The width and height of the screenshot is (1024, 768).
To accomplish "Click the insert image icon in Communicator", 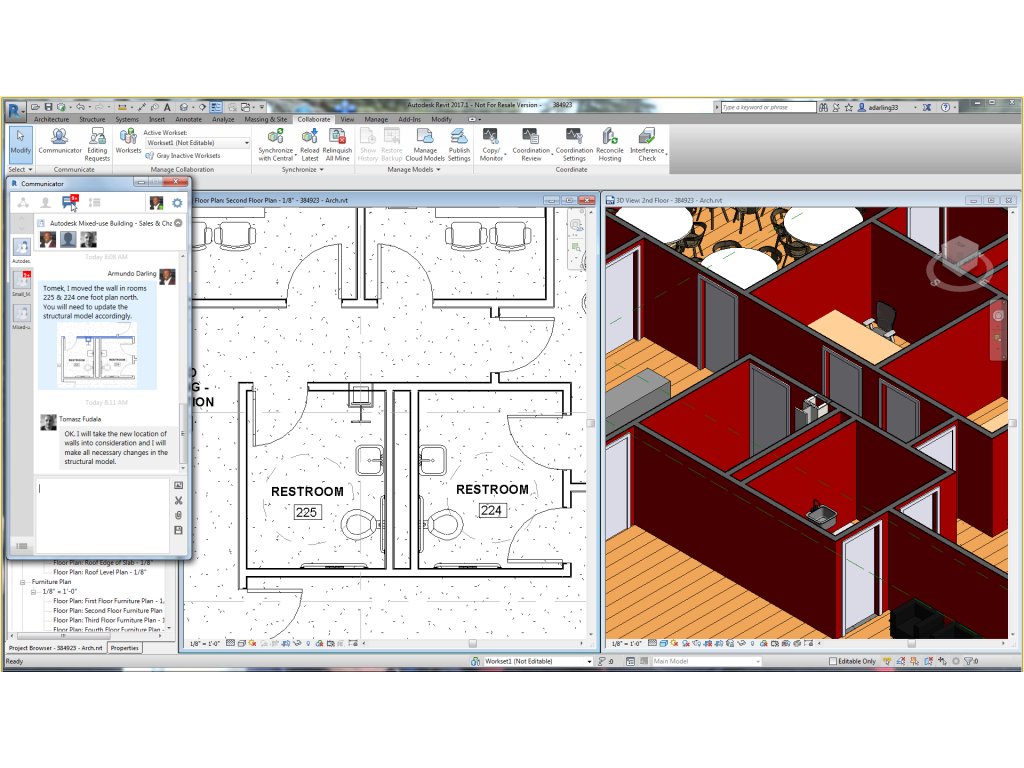I will point(178,485).
